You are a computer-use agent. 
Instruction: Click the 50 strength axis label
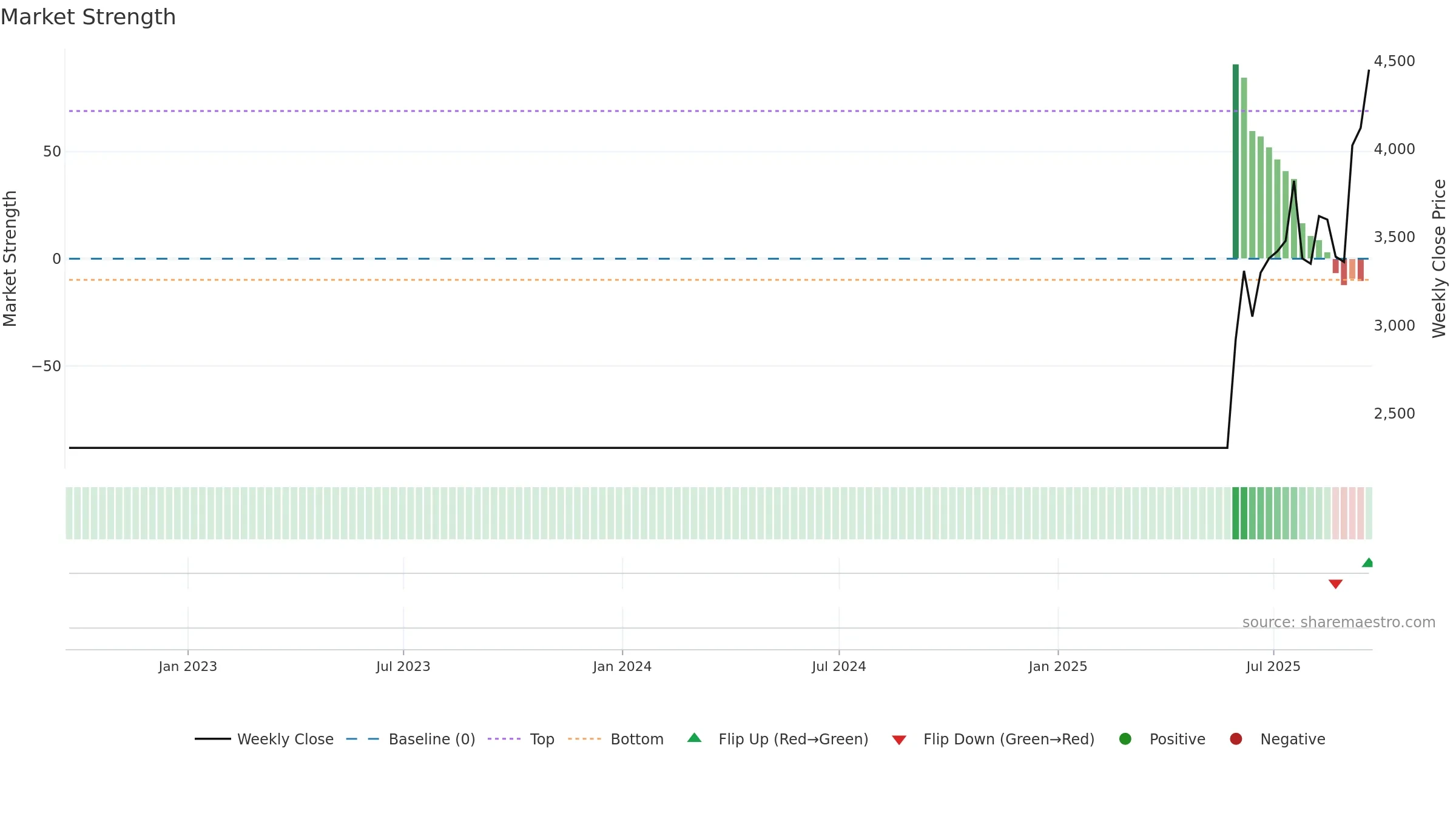tap(52, 152)
